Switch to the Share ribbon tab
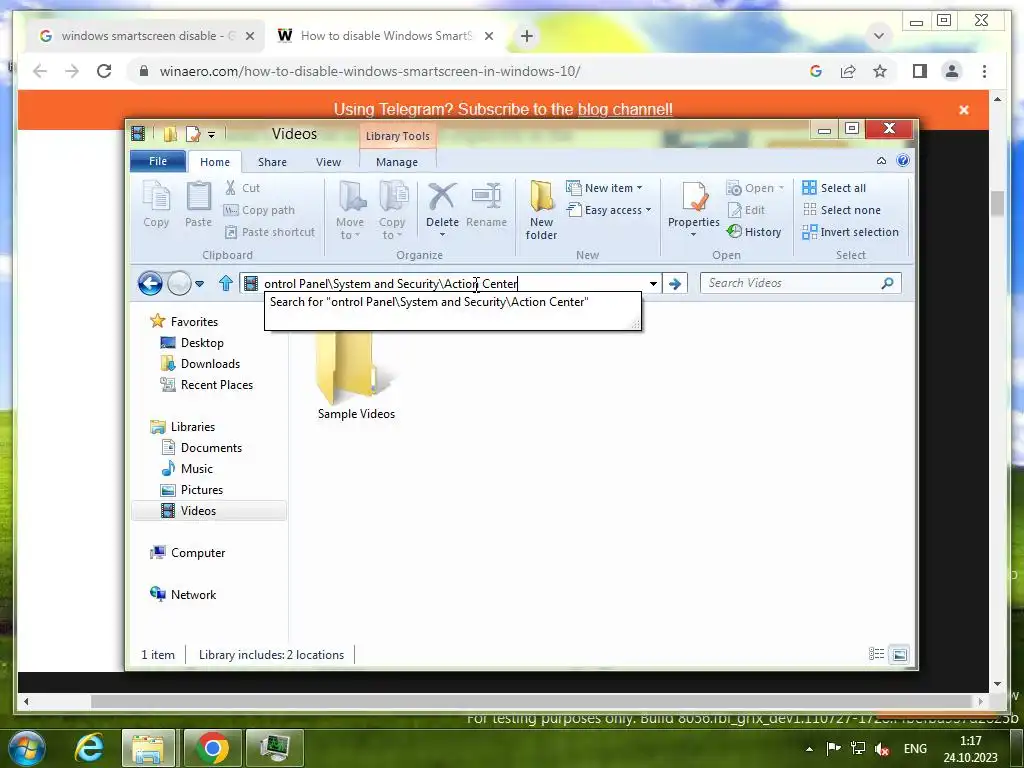The width and height of the screenshot is (1024, 768). pyautogui.click(x=272, y=162)
